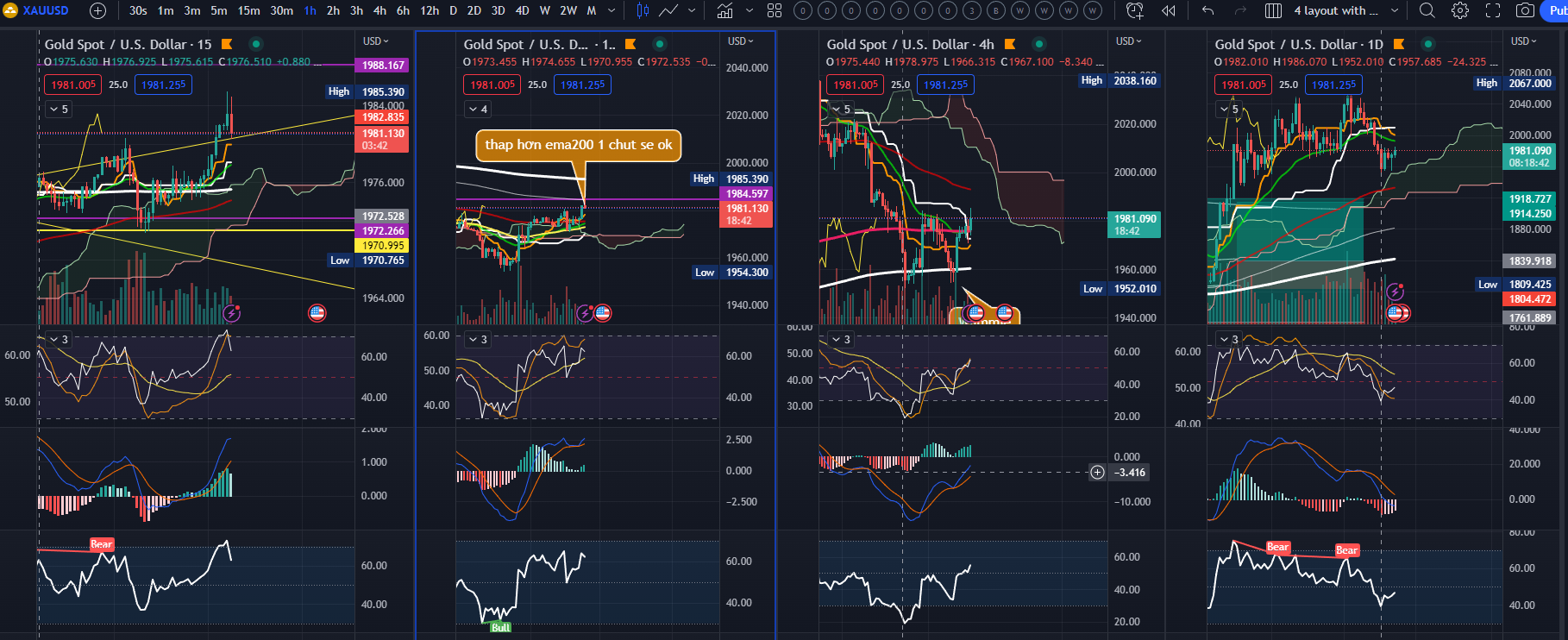
Task: Select the candlestick chart type icon
Action: tap(643, 10)
